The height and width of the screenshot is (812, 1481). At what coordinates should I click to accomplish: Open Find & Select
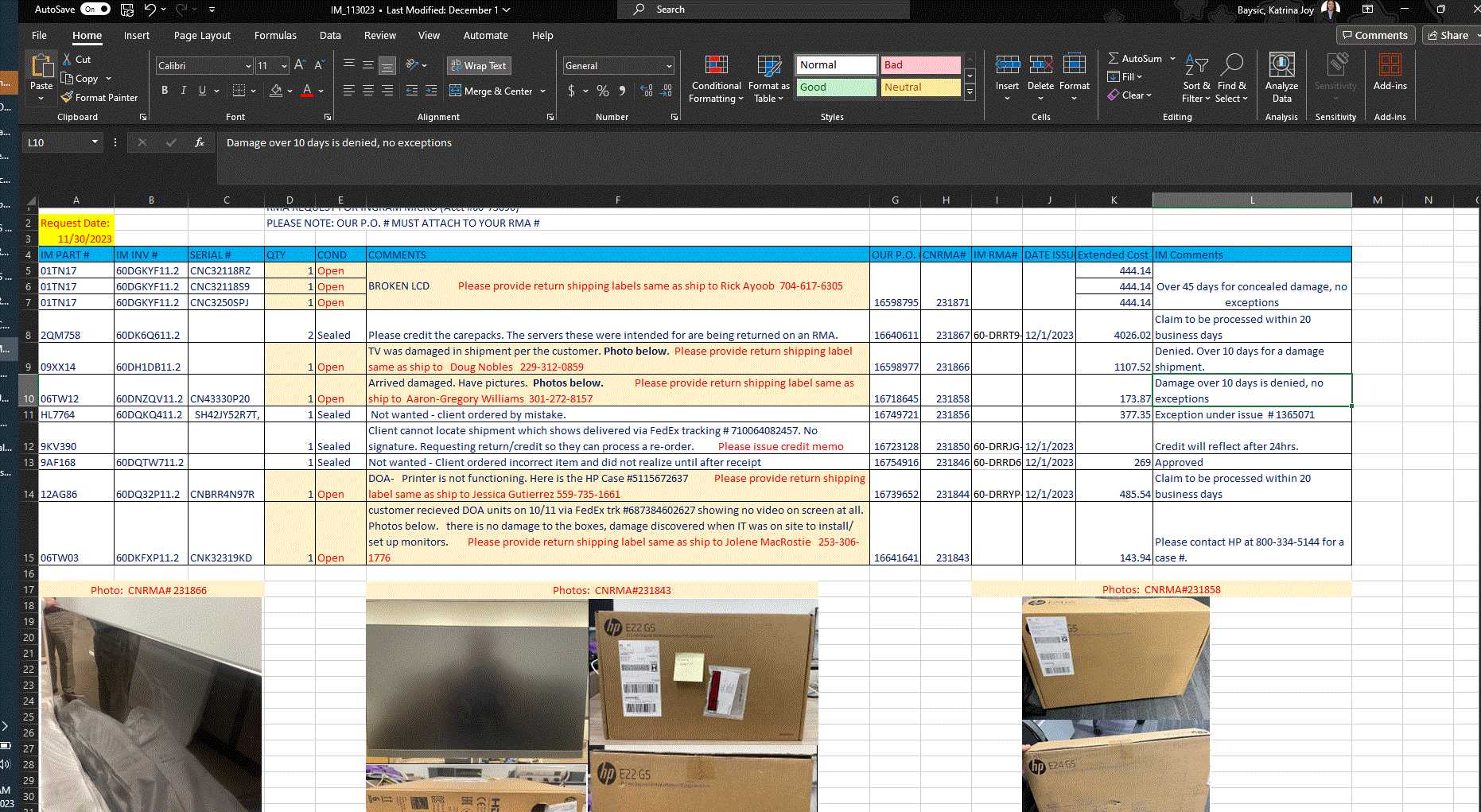coord(1231,79)
